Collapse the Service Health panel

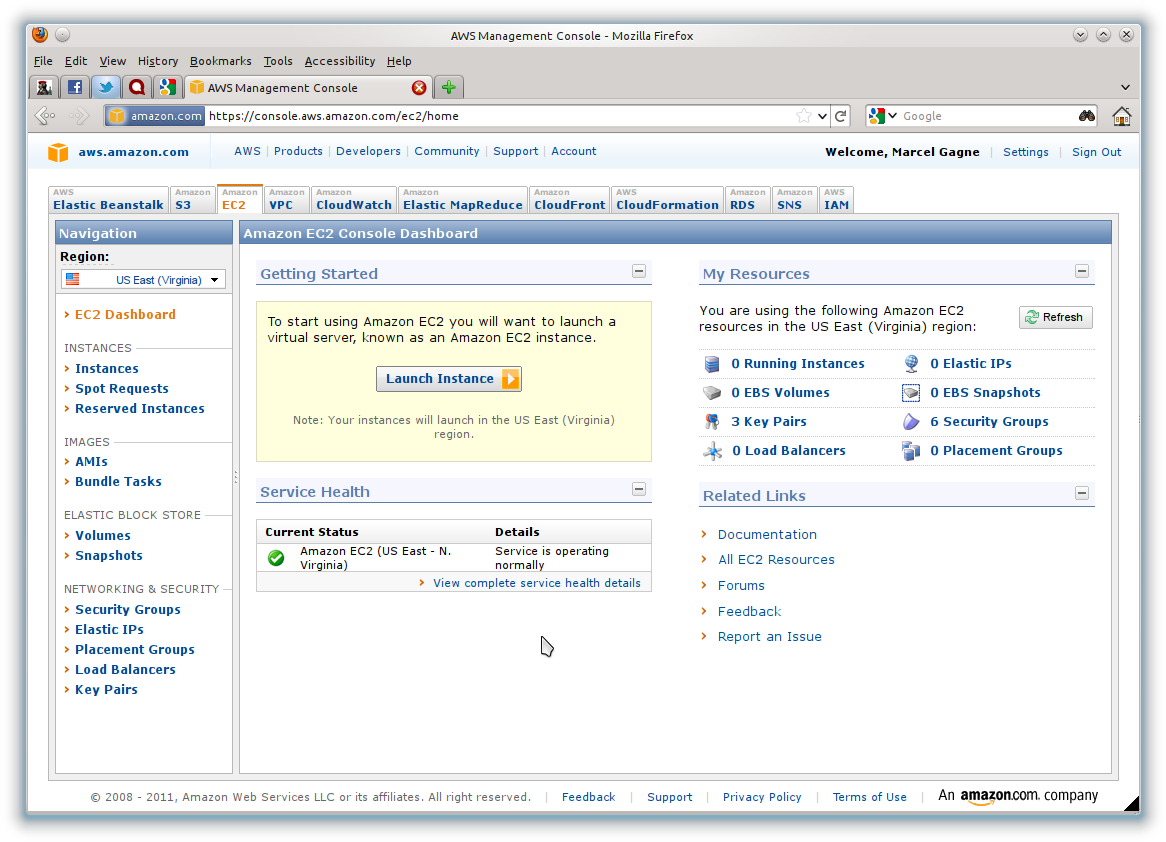point(639,489)
